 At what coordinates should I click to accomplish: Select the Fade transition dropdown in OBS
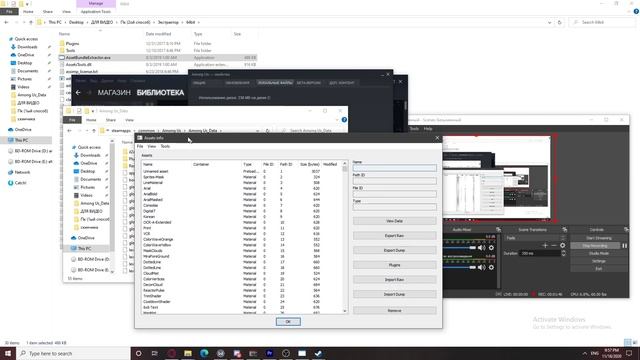click(x=535, y=238)
